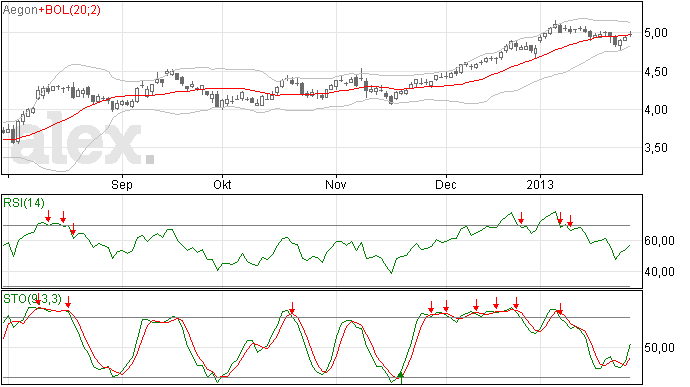This screenshot has width=690, height=387.
Task: Click the 60,00 RSI axis value
Action: pos(659,241)
